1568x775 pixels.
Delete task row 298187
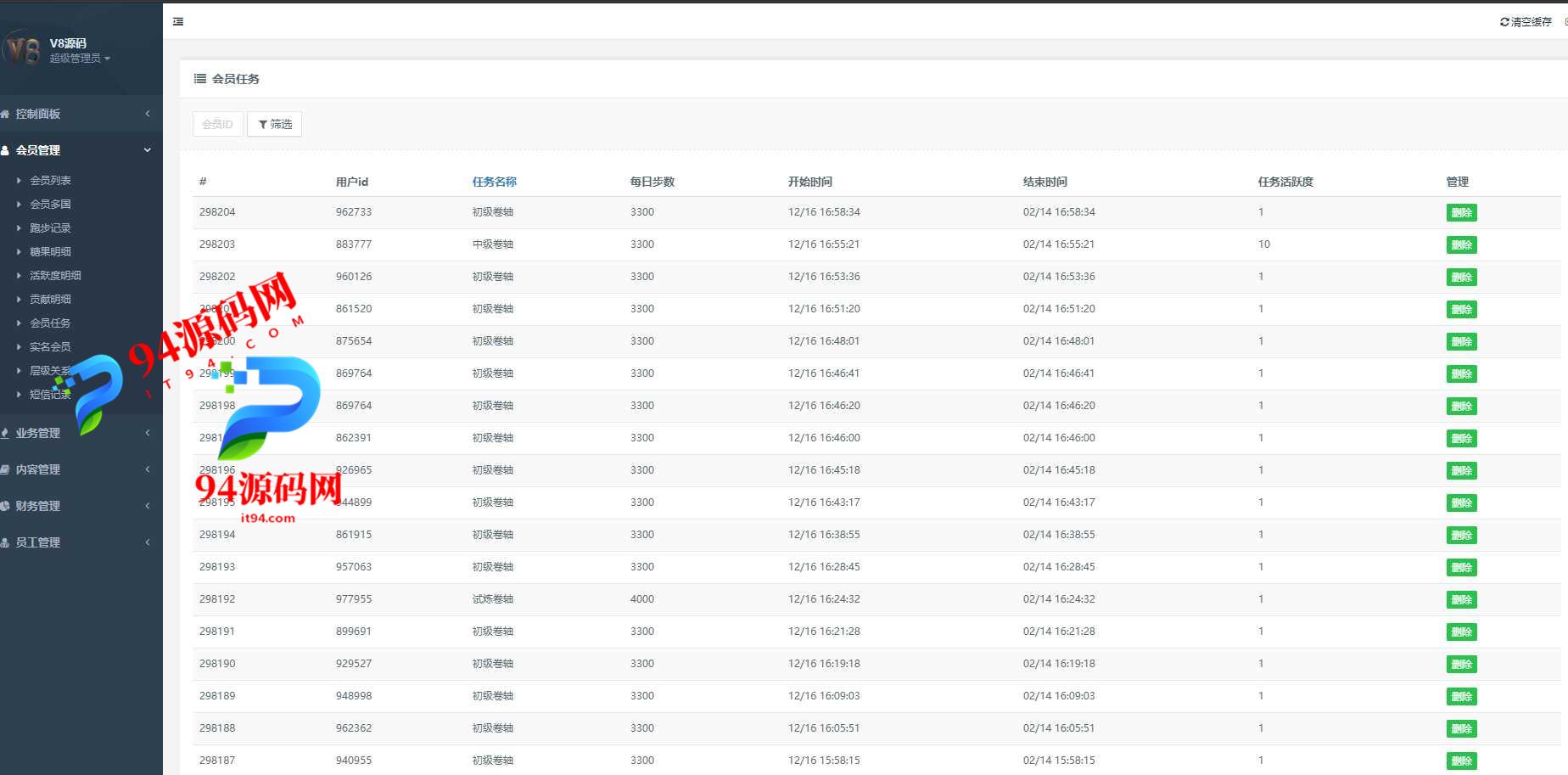coord(1461,761)
